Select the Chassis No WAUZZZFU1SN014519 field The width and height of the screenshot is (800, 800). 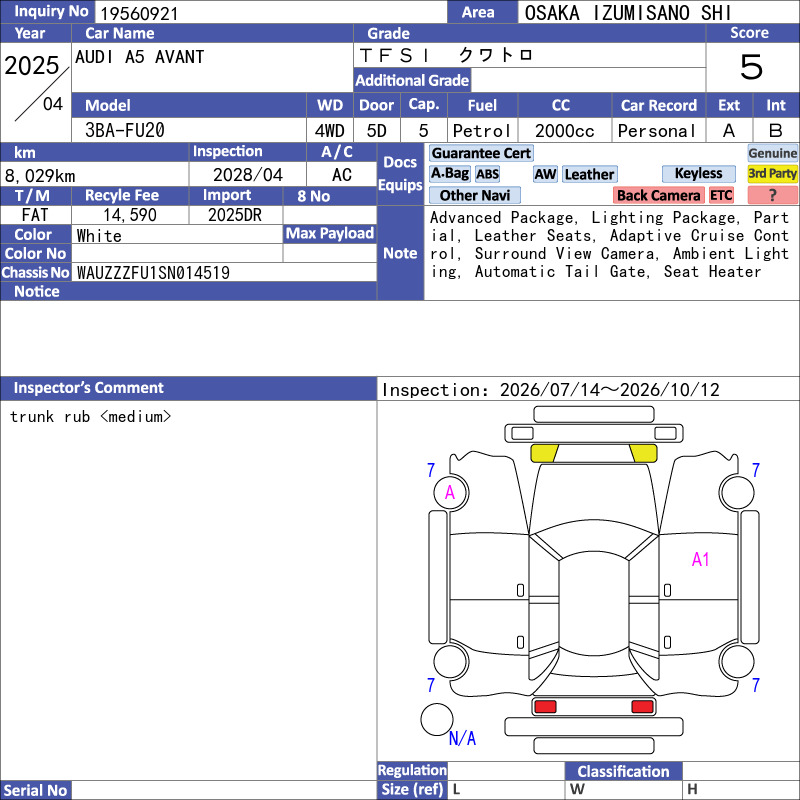click(x=224, y=273)
